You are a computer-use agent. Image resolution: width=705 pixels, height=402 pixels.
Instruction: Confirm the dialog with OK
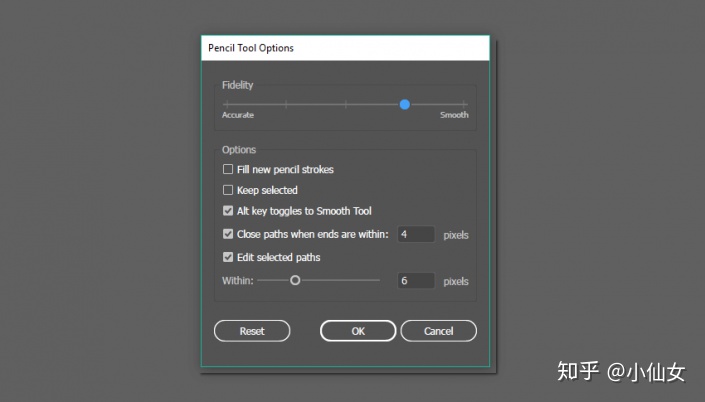click(x=358, y=331)
